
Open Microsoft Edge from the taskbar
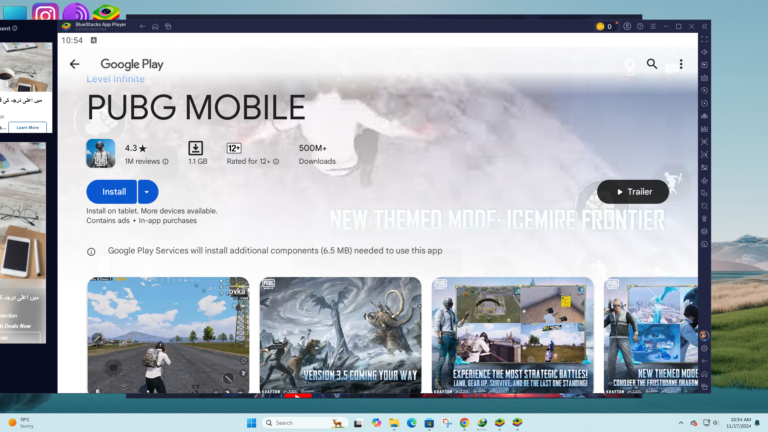click(x=411, y=423)
